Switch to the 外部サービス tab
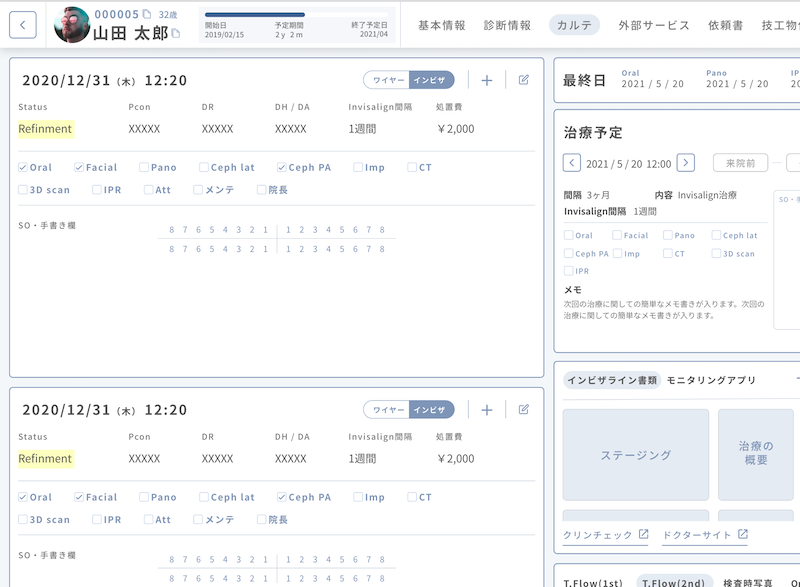The image size is (800, 587). [x=654, y=25]
